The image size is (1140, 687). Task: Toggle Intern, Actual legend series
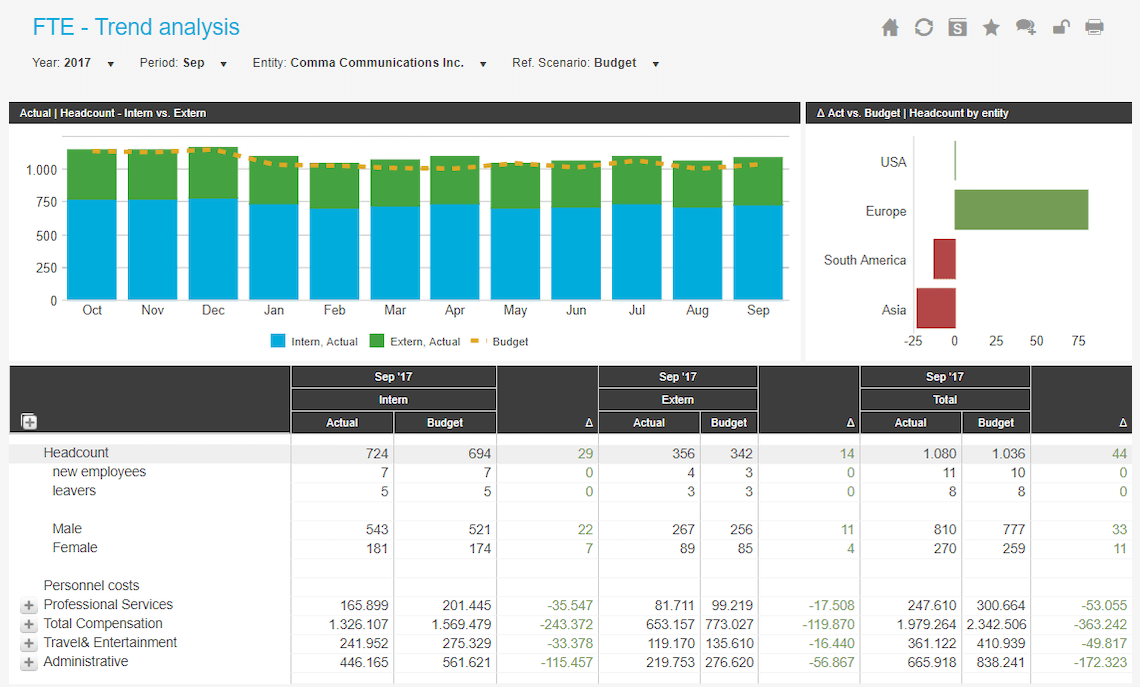[x=314, y=341]
